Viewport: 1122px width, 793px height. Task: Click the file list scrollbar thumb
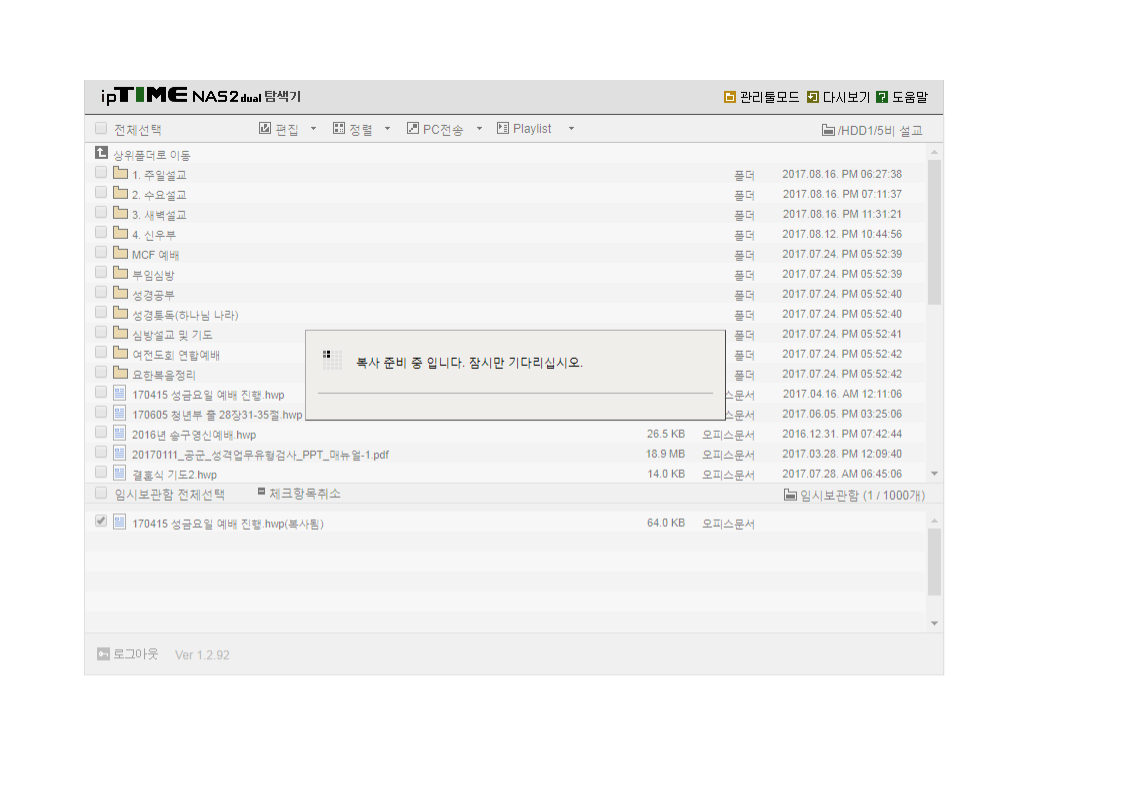pos(934,232)
